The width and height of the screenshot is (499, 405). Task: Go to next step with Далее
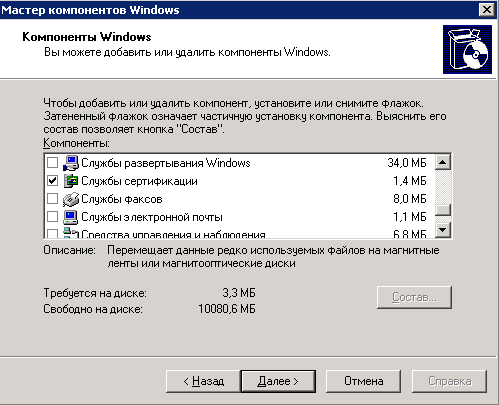coord(278,381)
